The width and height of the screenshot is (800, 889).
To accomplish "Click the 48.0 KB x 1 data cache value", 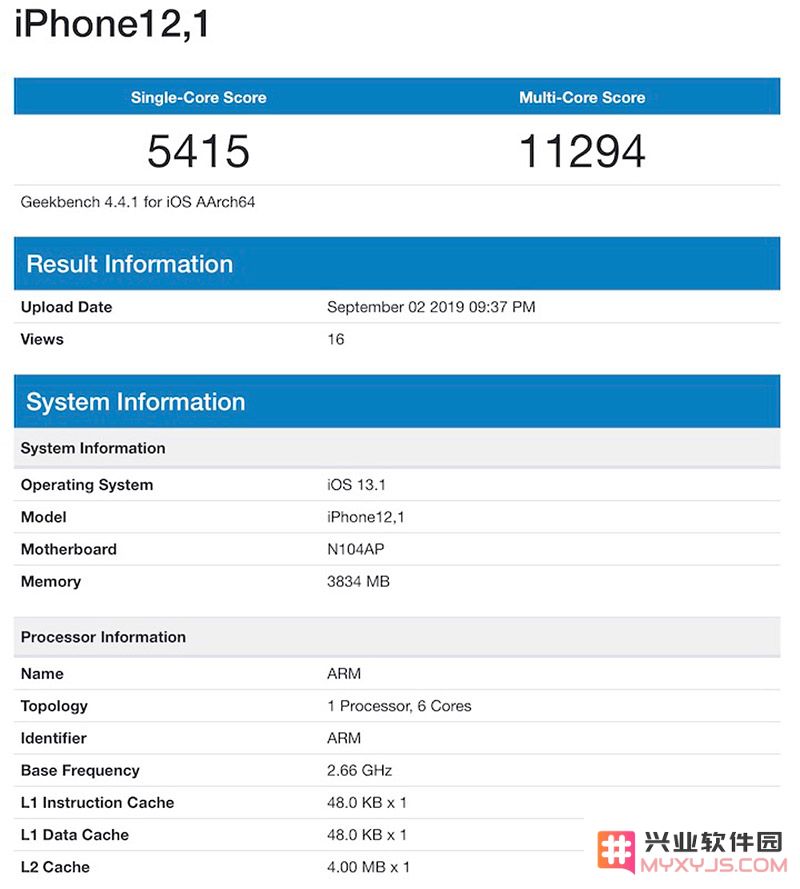I will click(367, 835).
